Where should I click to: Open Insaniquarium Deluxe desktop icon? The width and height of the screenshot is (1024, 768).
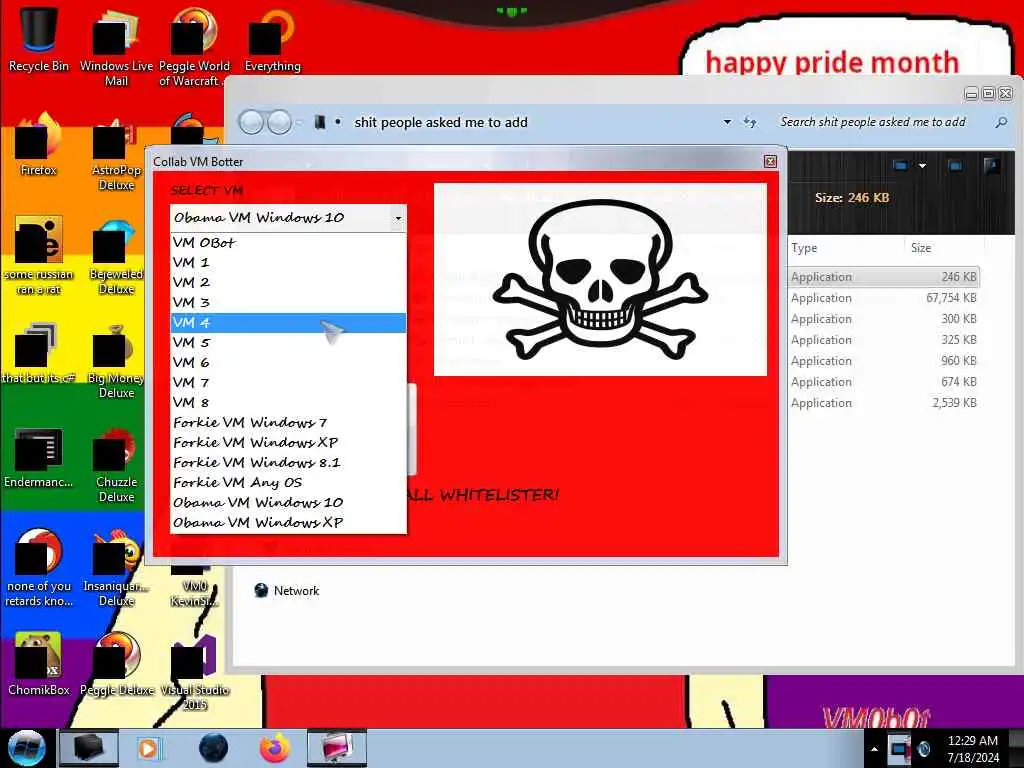tap(116, 567)
